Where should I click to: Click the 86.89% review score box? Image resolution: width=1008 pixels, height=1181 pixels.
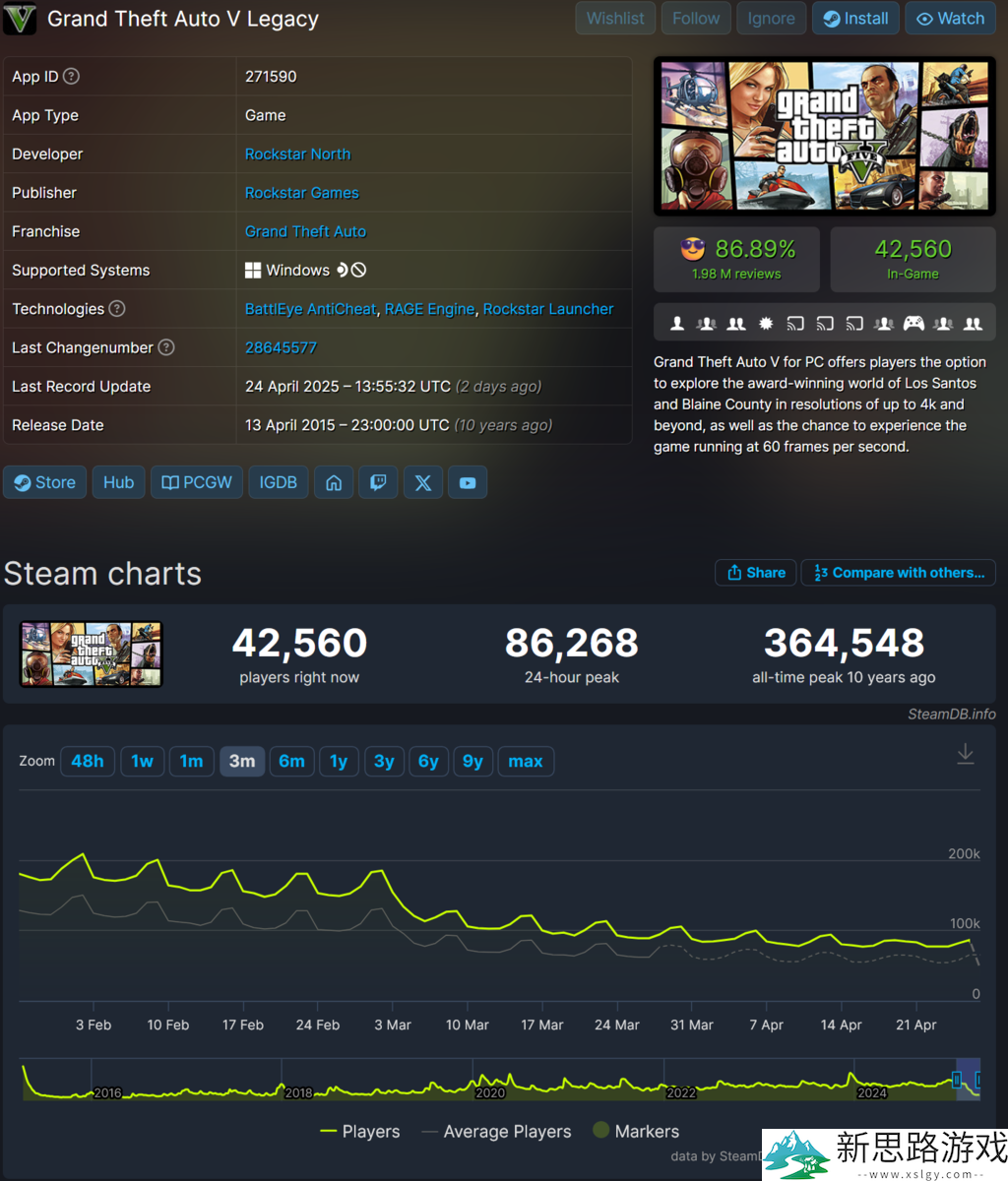click(x=736, y=259)
